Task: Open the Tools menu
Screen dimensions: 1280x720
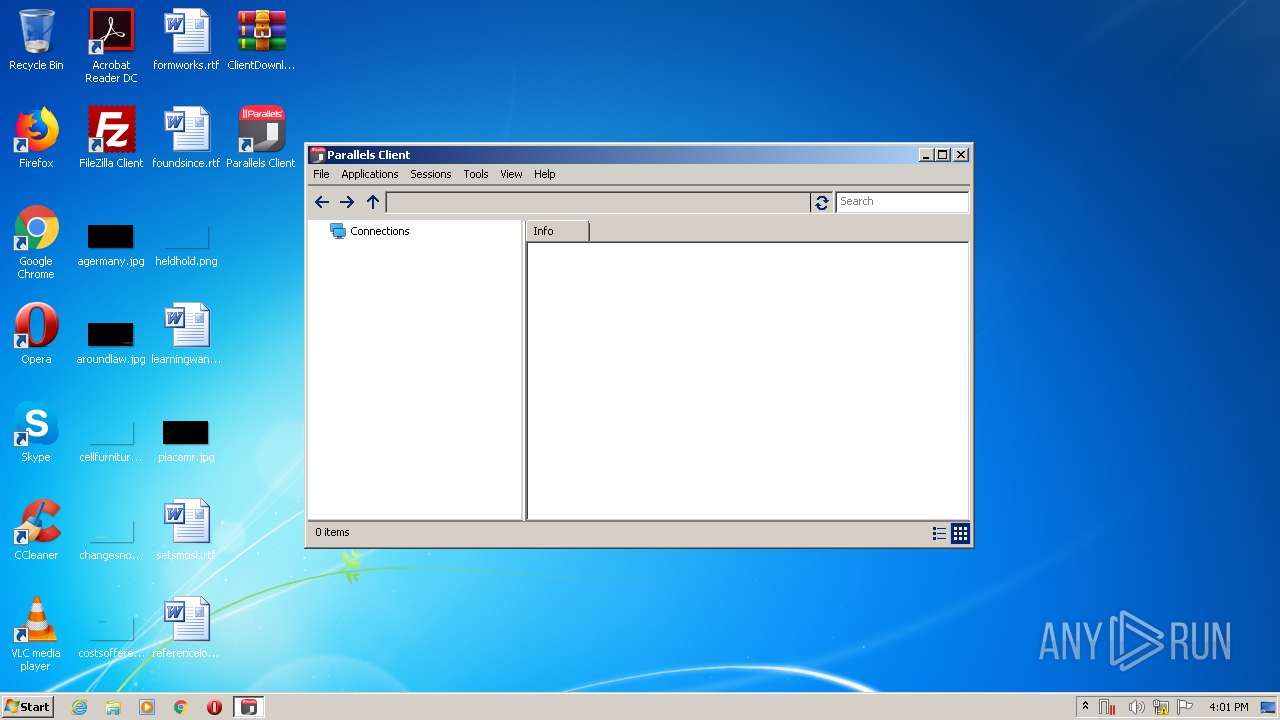Action: [476, 174]
